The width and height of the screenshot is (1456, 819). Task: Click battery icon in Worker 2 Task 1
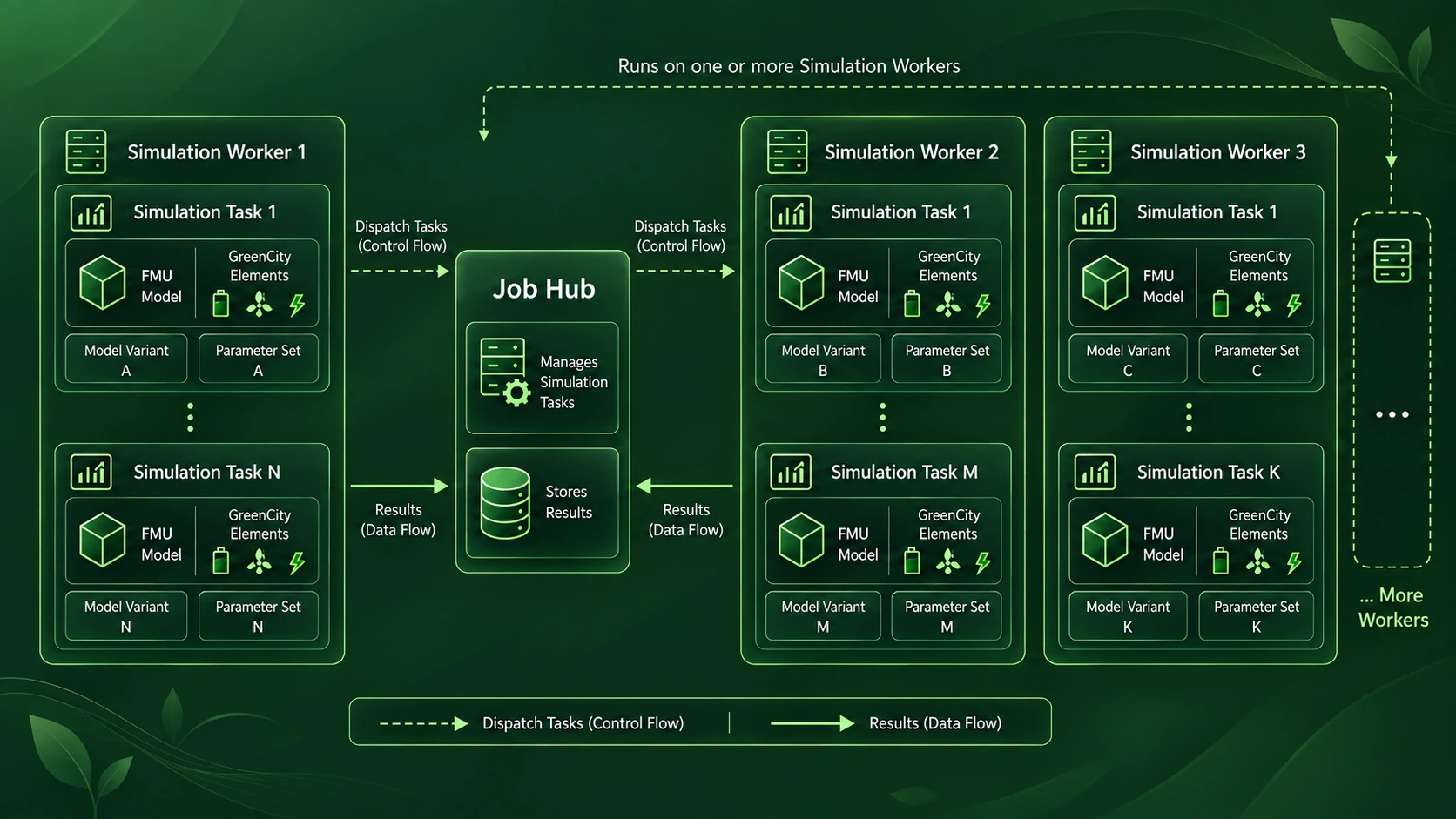coord(912,303)
